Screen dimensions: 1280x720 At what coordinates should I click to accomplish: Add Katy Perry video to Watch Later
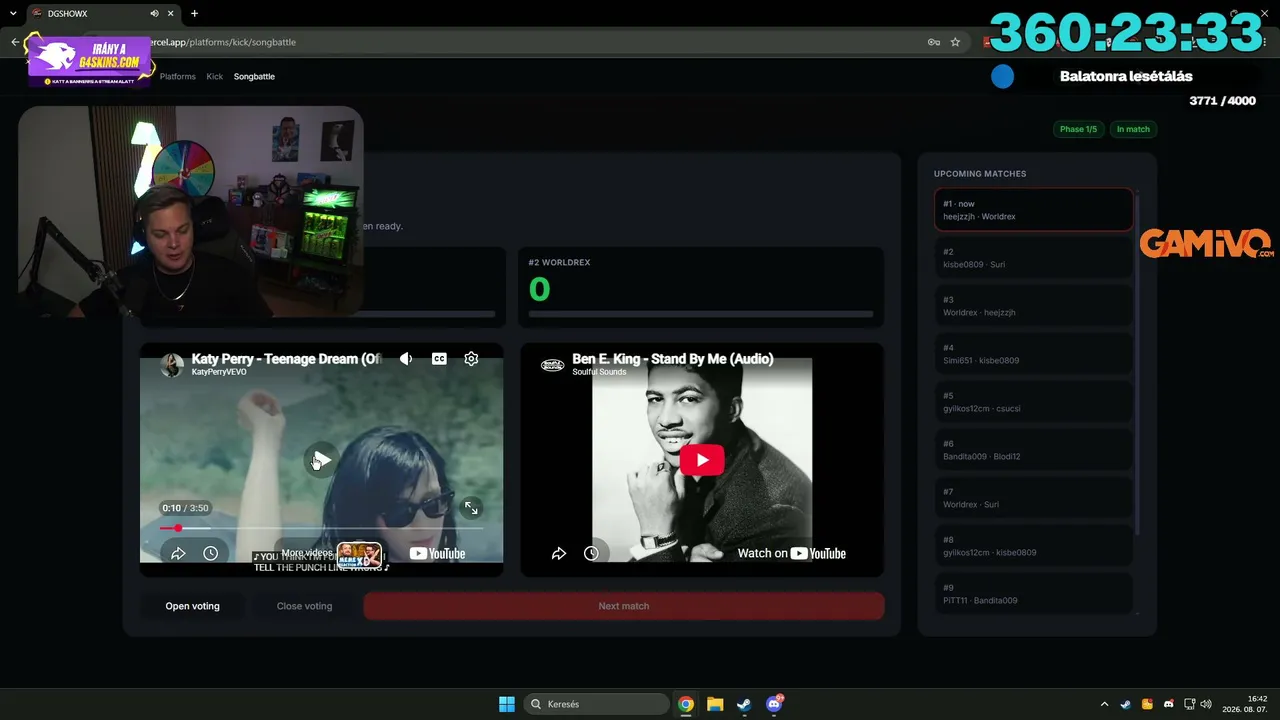pos(210,553)
